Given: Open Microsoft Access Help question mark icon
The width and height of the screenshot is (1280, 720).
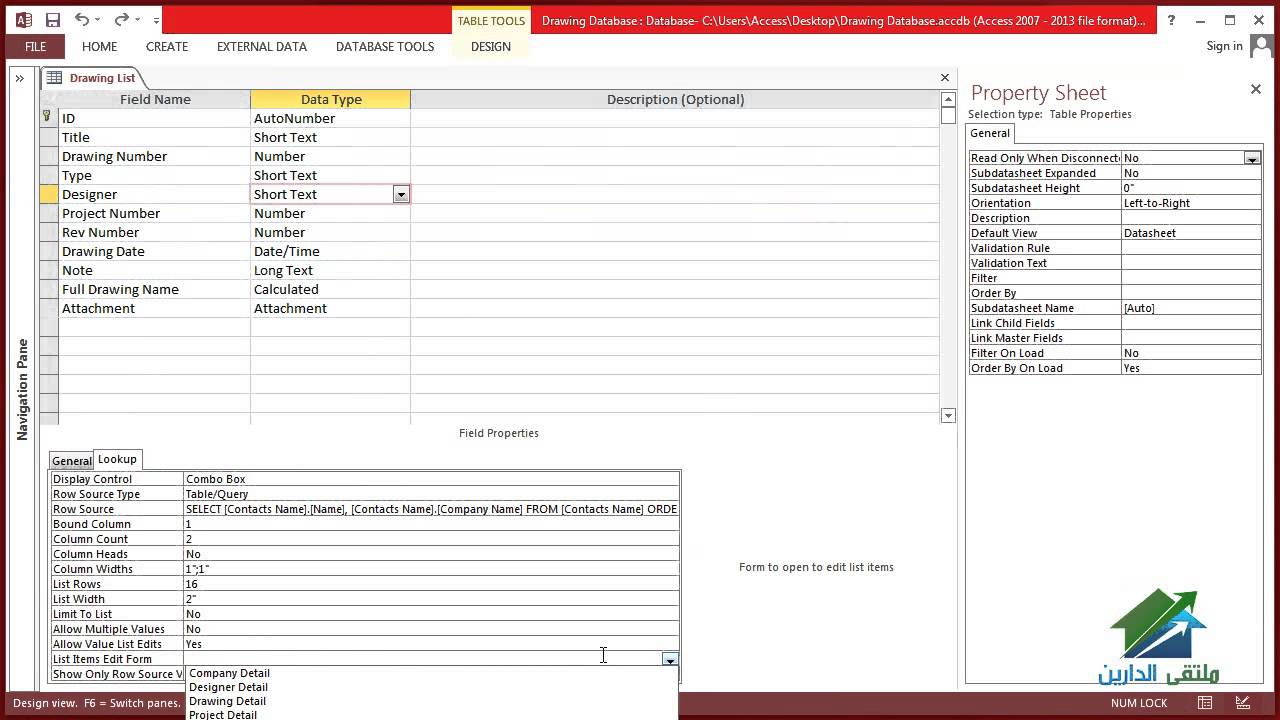Looking at the screenshot, I should pos(1170,20).
